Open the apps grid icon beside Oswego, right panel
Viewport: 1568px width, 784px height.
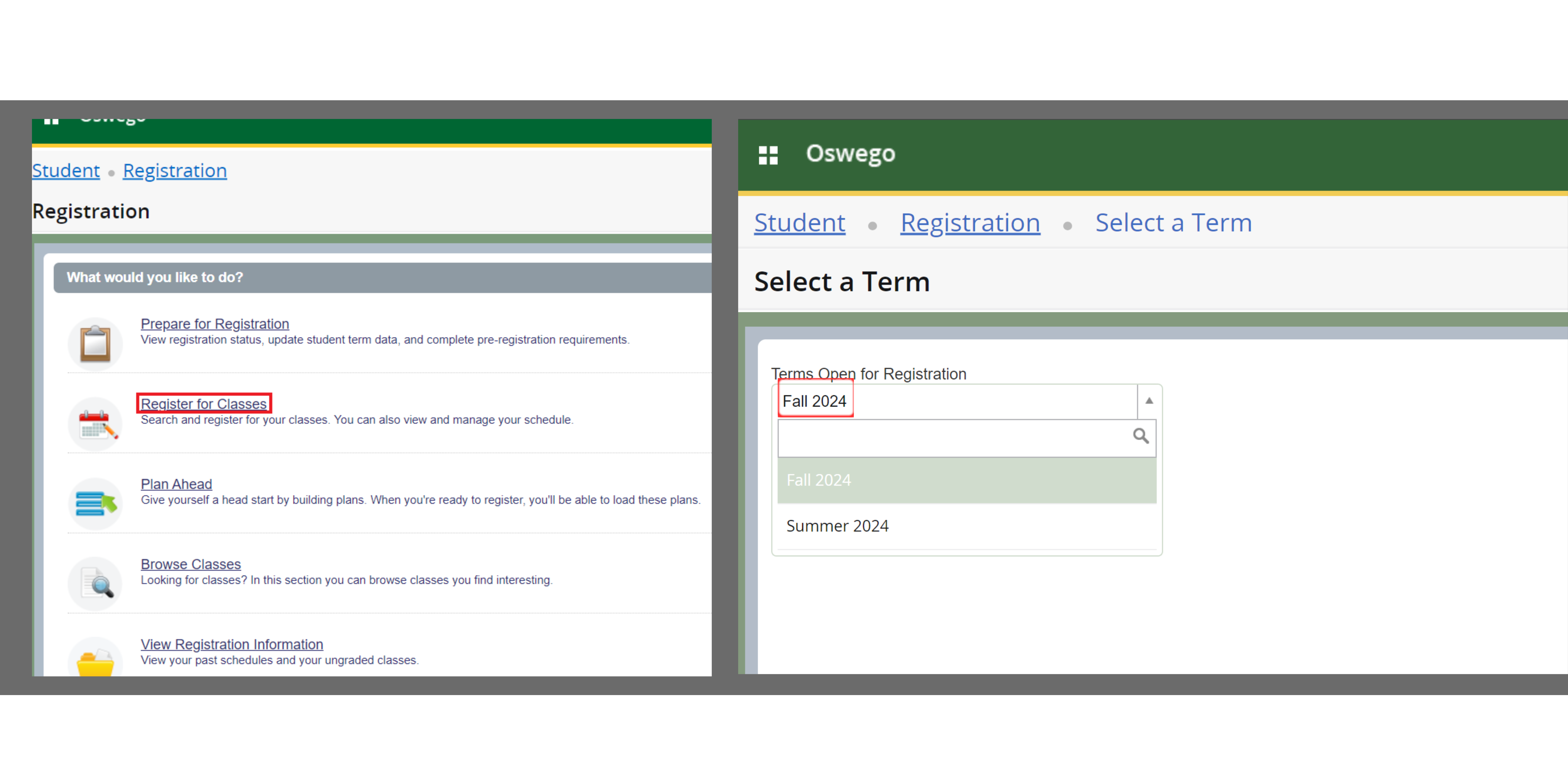[768, 155]
